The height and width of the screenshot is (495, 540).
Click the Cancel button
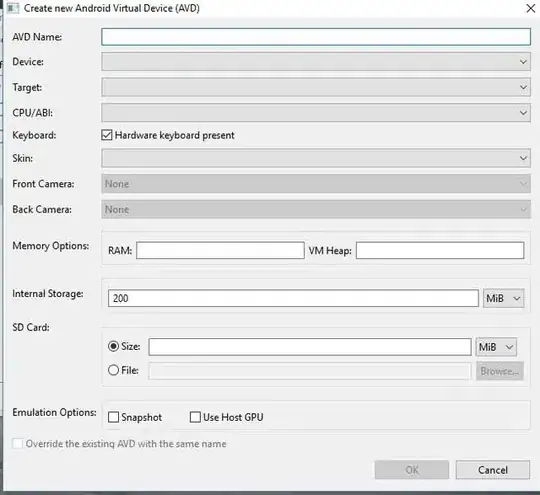pos(493,470)
